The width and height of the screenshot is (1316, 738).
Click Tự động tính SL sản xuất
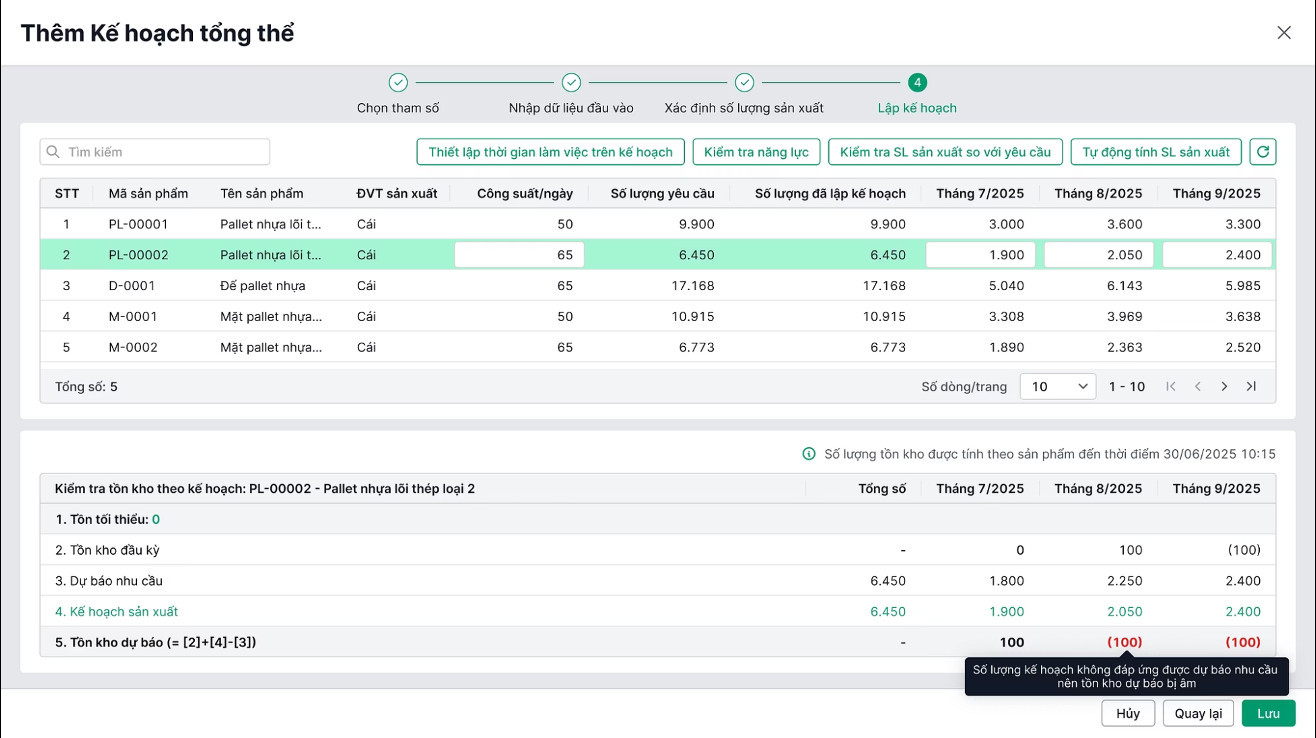1156,152
